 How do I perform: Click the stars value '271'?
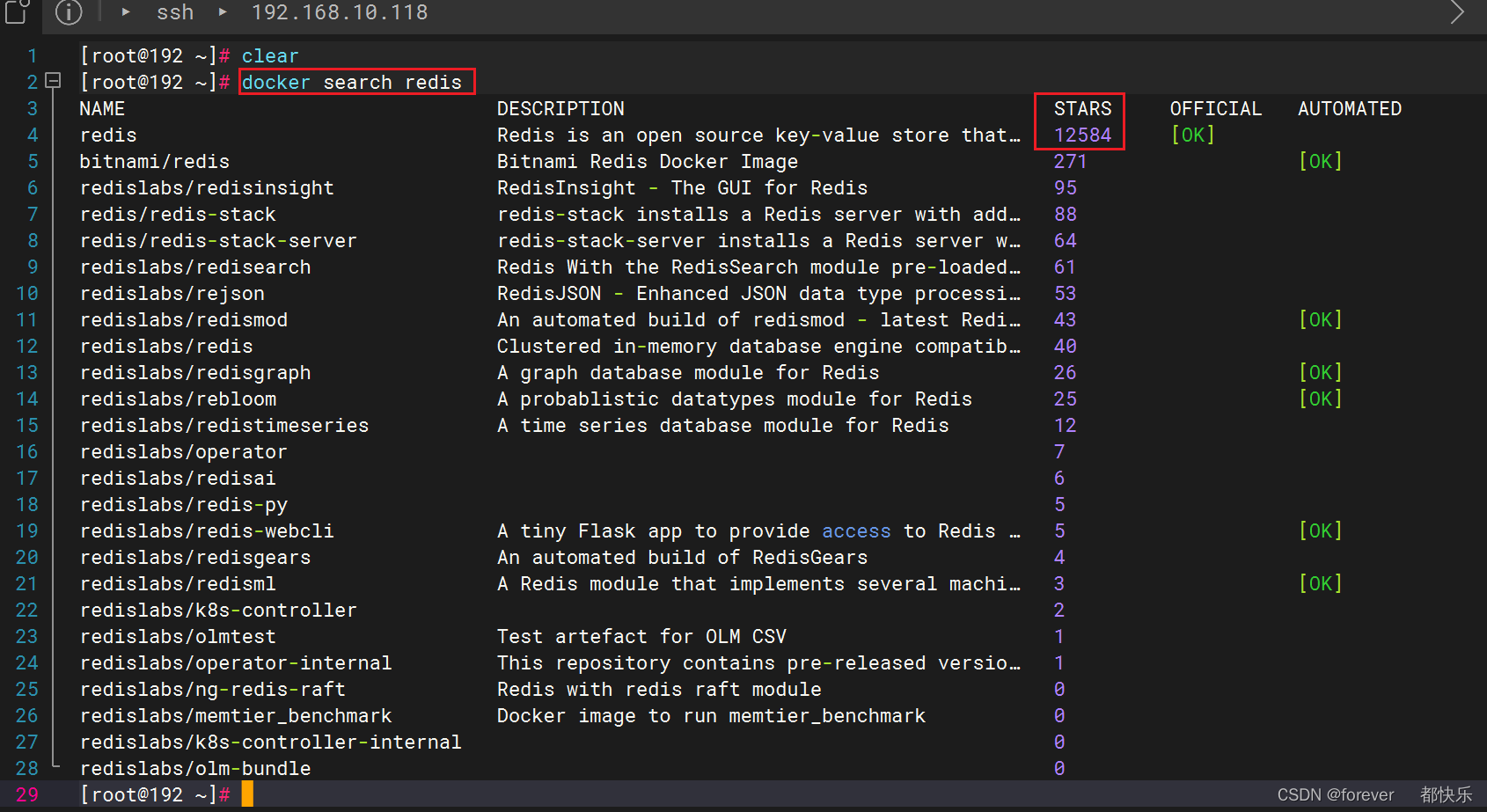point(1071,161)
